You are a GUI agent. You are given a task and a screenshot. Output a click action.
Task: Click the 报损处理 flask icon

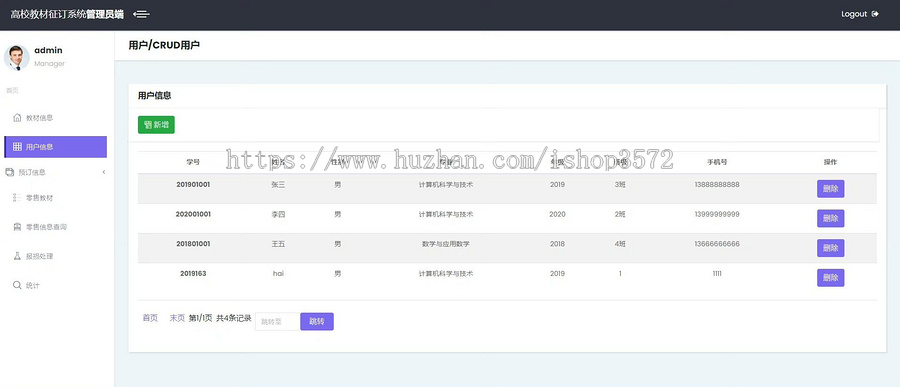(x=17, y=256)
